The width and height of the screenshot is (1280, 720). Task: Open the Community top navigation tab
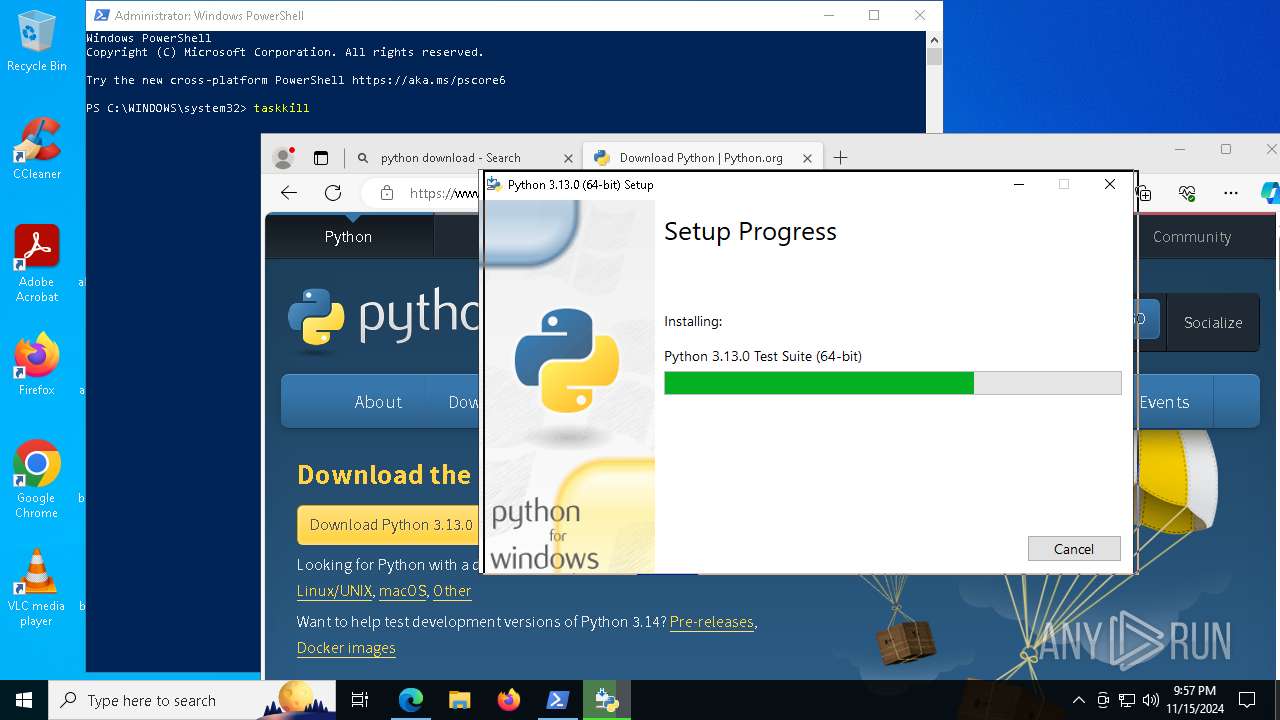pos(1192,237)
